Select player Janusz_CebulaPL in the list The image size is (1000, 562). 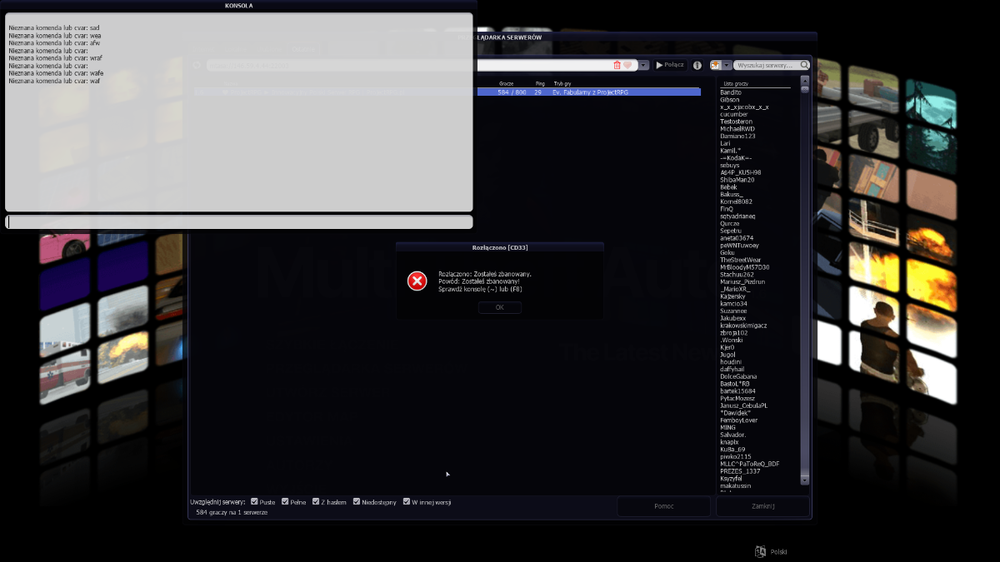click(744, 406)
